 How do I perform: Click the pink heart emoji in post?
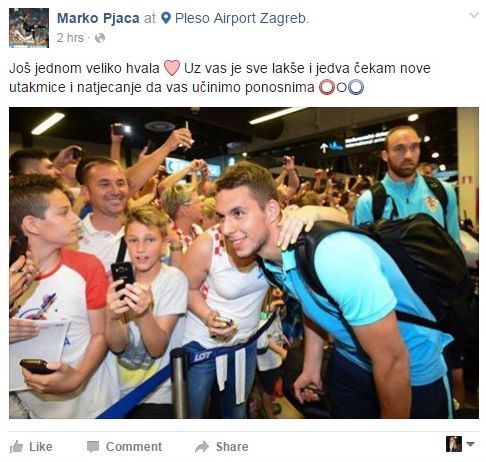pos(172,68)
